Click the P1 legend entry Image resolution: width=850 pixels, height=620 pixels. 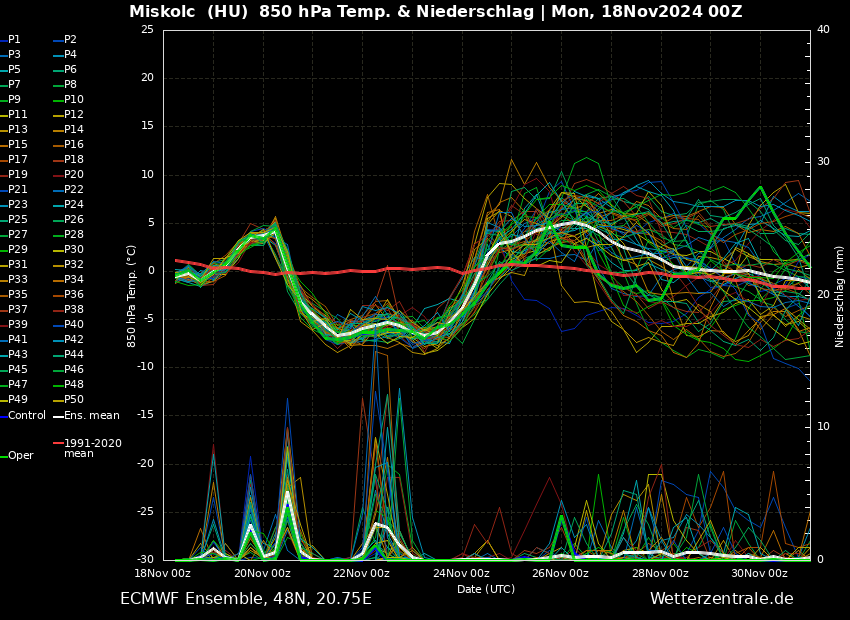point(14,40)
